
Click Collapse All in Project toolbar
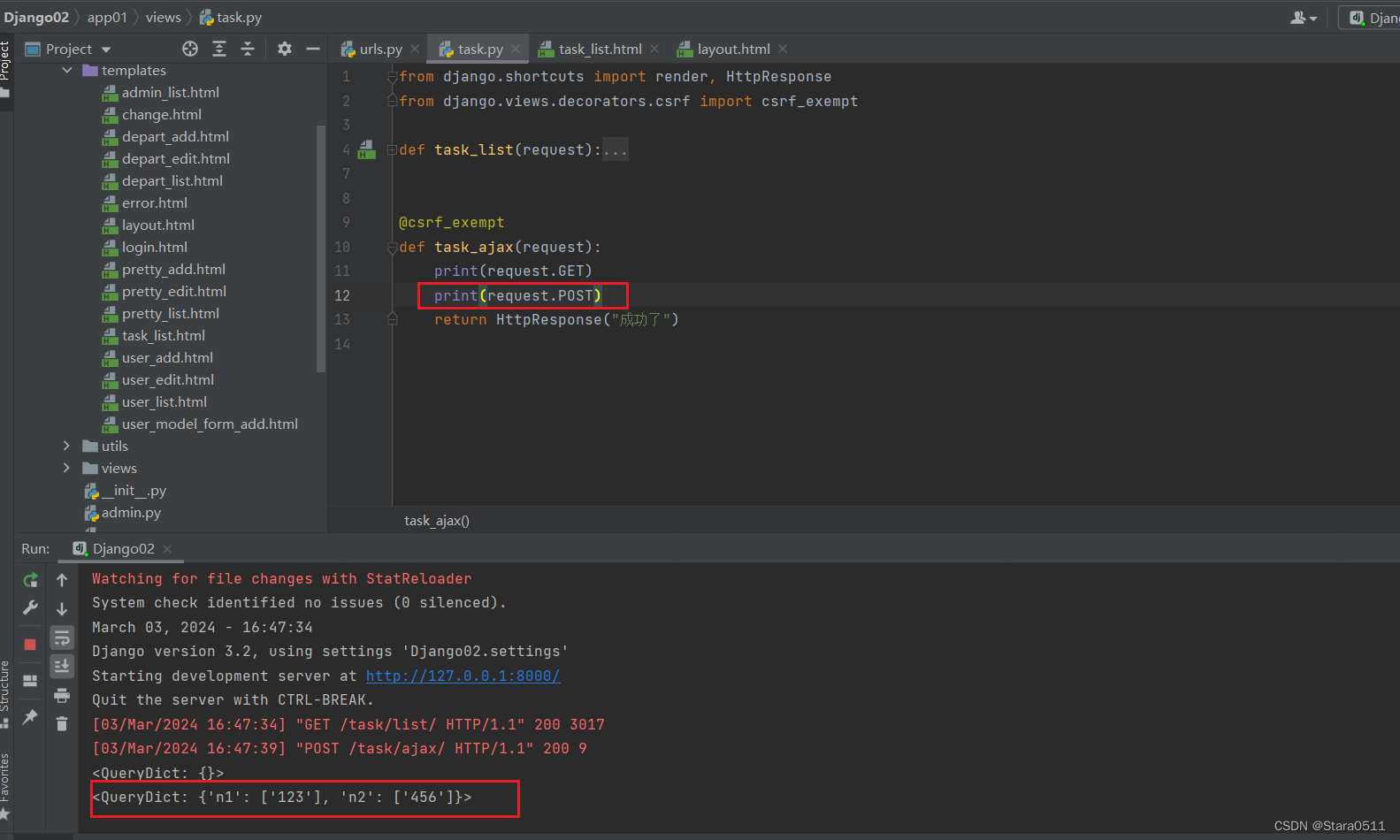point(248,49)
